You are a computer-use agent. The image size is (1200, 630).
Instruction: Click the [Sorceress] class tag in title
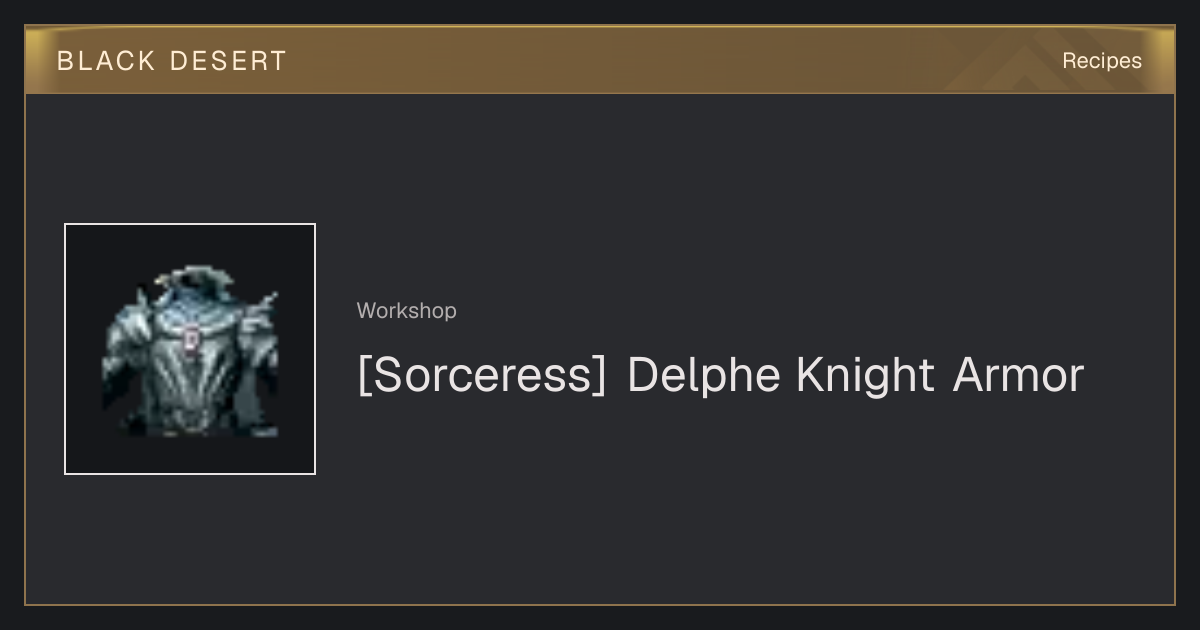point(482,375)
